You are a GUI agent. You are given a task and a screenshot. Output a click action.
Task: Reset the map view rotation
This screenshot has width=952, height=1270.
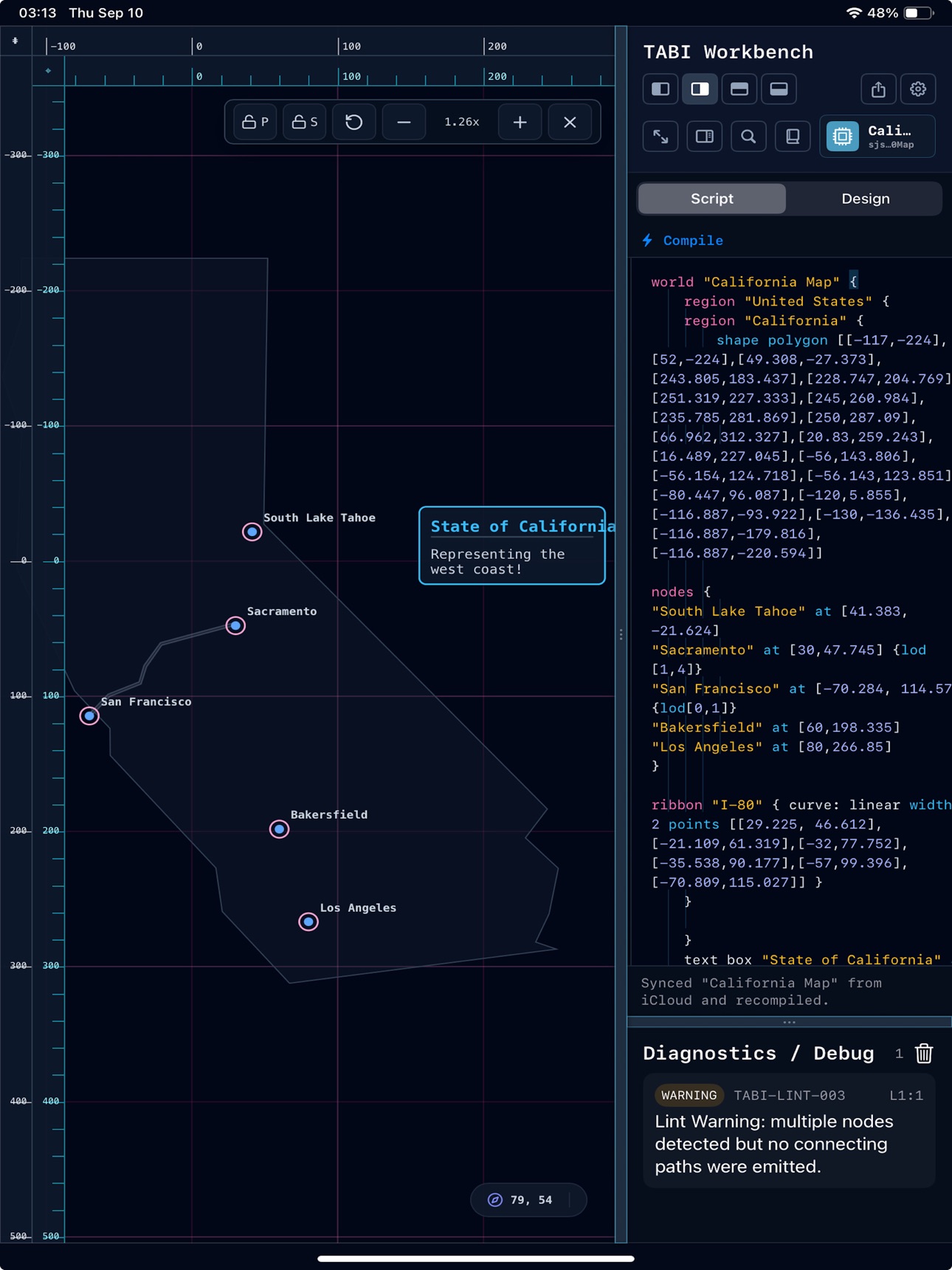[354, 122]
